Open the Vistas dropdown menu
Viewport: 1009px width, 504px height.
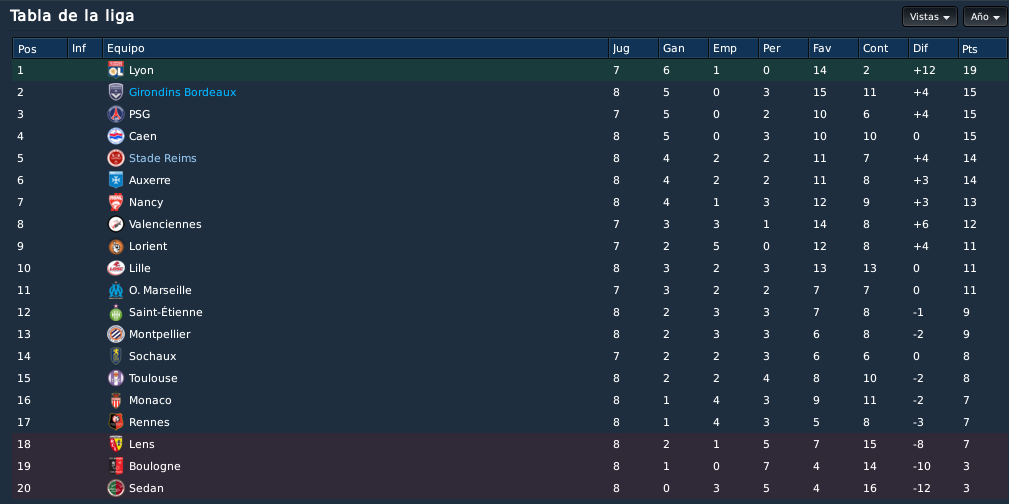coord(930,17)
